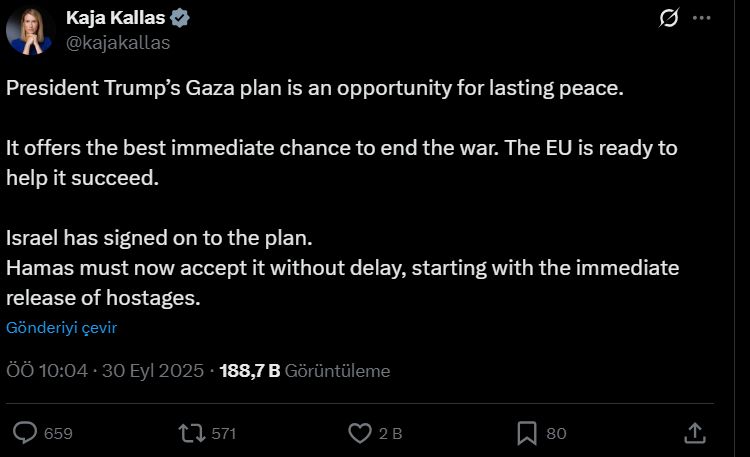The image size is (750, 457).
Task: Like the post with the heart icon
Action: [x=360, y=432]
